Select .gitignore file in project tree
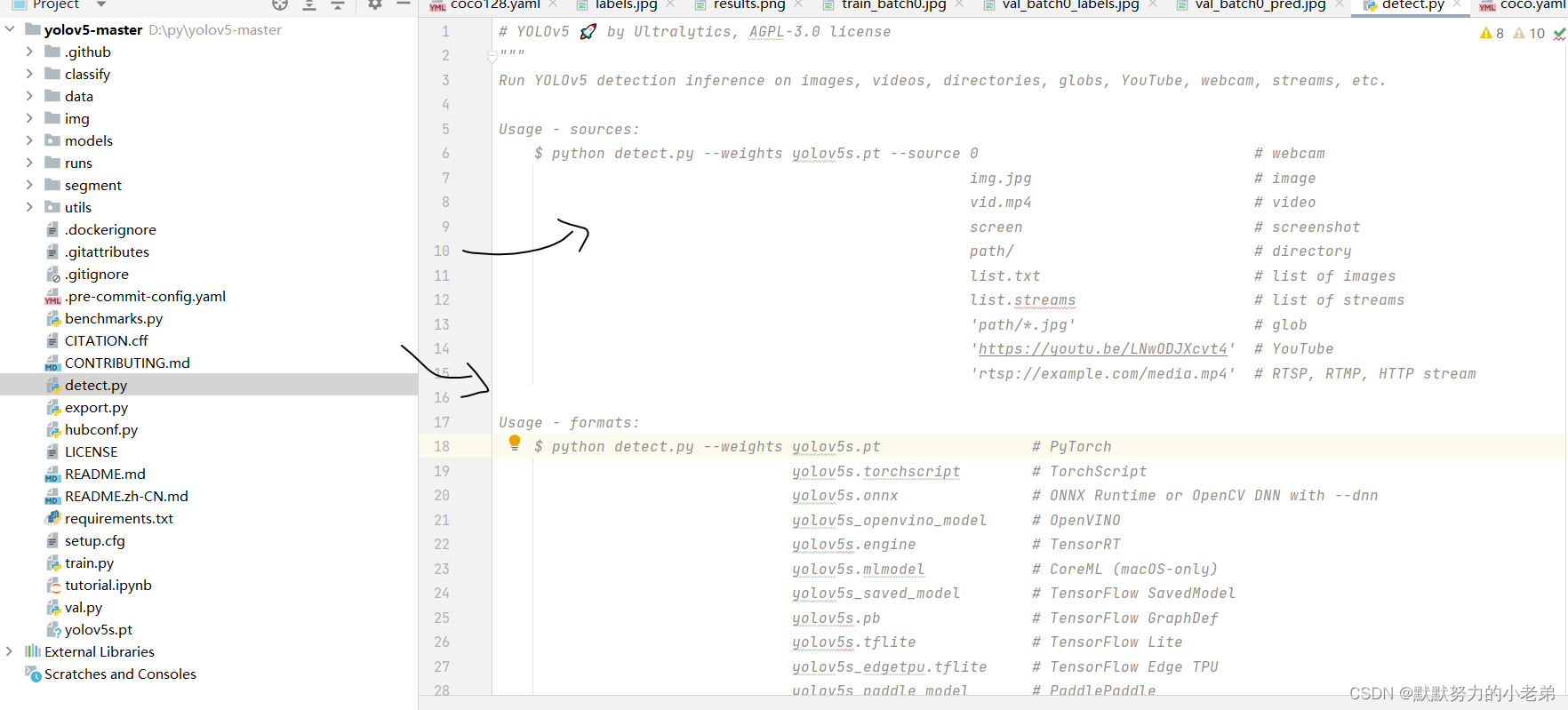1568x710 pixels. pyautogui.click(x=96, y=274)
